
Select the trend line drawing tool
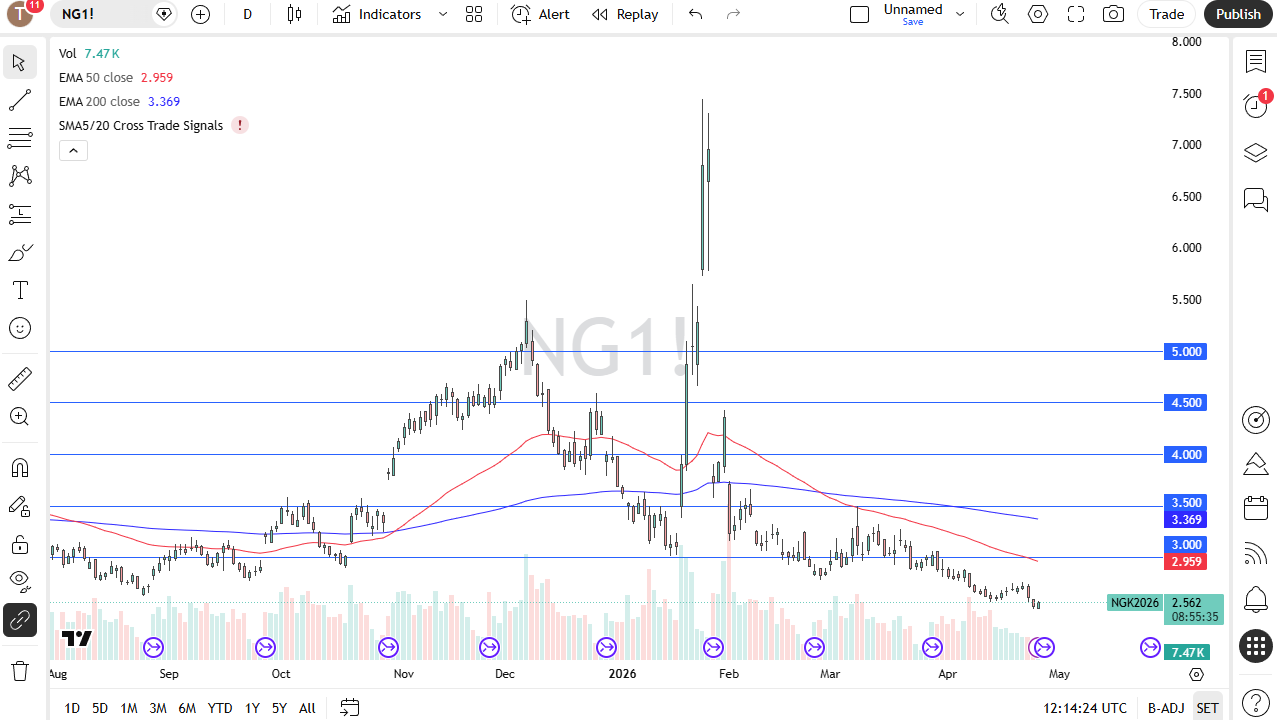pyautogui.click(x=19, y=100)
